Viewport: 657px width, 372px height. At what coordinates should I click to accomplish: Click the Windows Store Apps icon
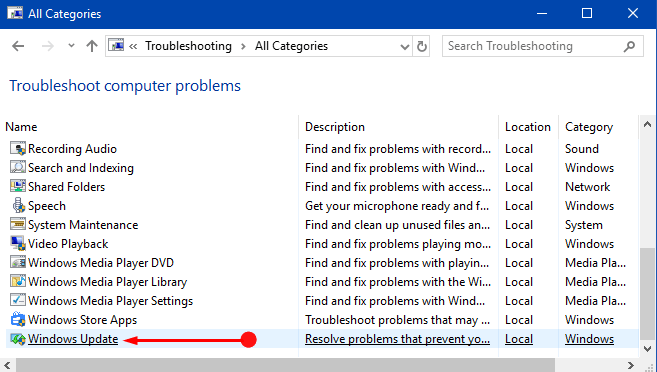[18, 320]
